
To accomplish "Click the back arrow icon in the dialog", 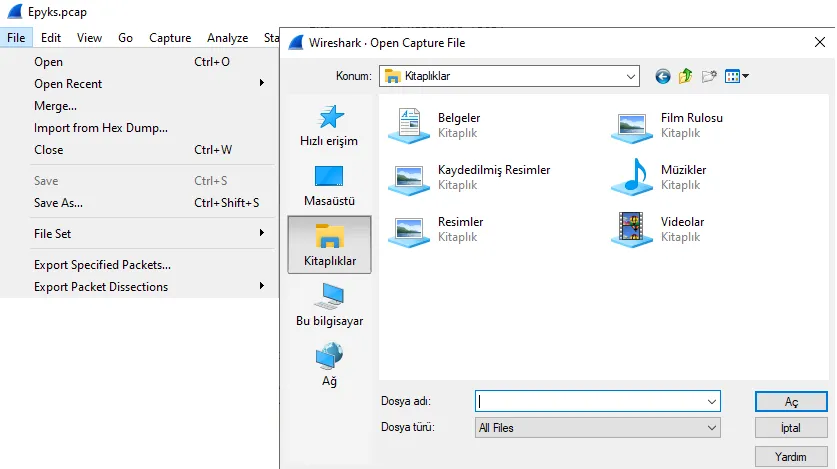I will [x=662, y=76].
